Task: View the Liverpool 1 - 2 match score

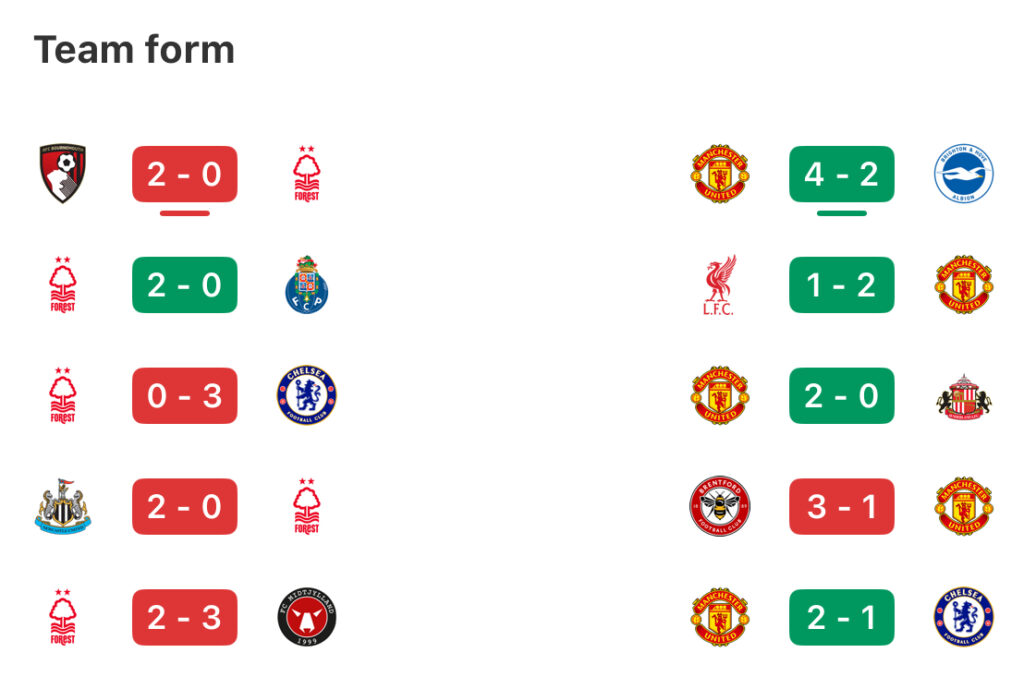Action: tap(841, 285)
